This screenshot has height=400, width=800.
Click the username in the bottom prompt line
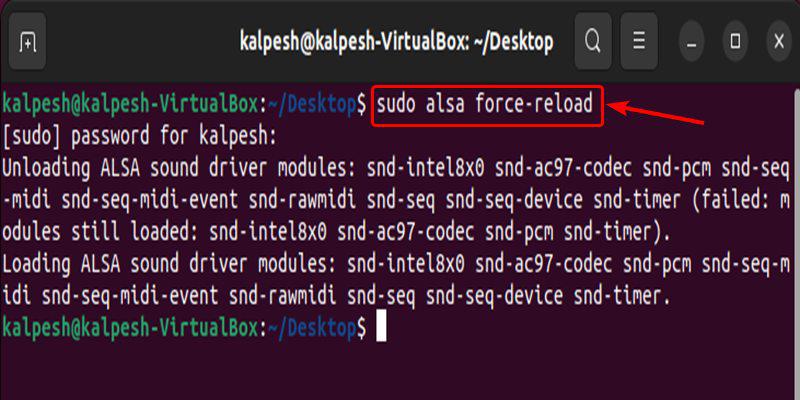130,328
